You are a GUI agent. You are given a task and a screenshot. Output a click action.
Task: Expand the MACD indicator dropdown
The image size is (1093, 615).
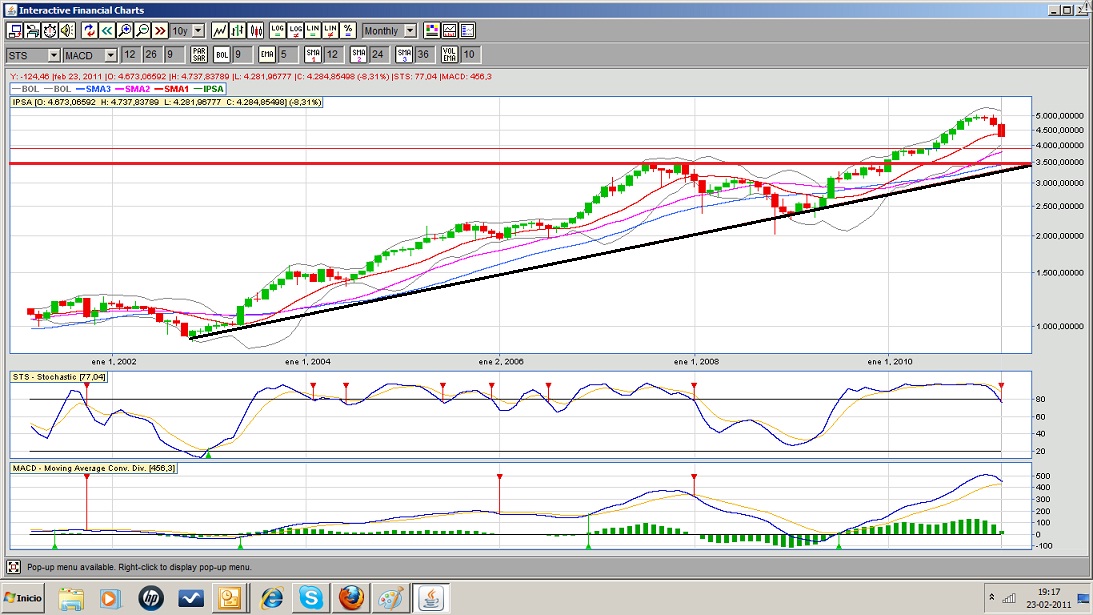110,55
